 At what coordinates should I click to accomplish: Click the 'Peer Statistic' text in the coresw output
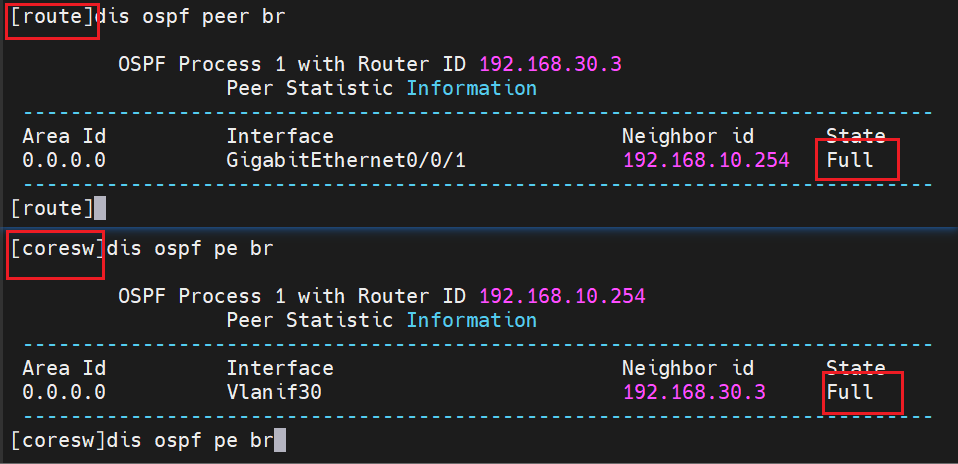pos(309,320)
